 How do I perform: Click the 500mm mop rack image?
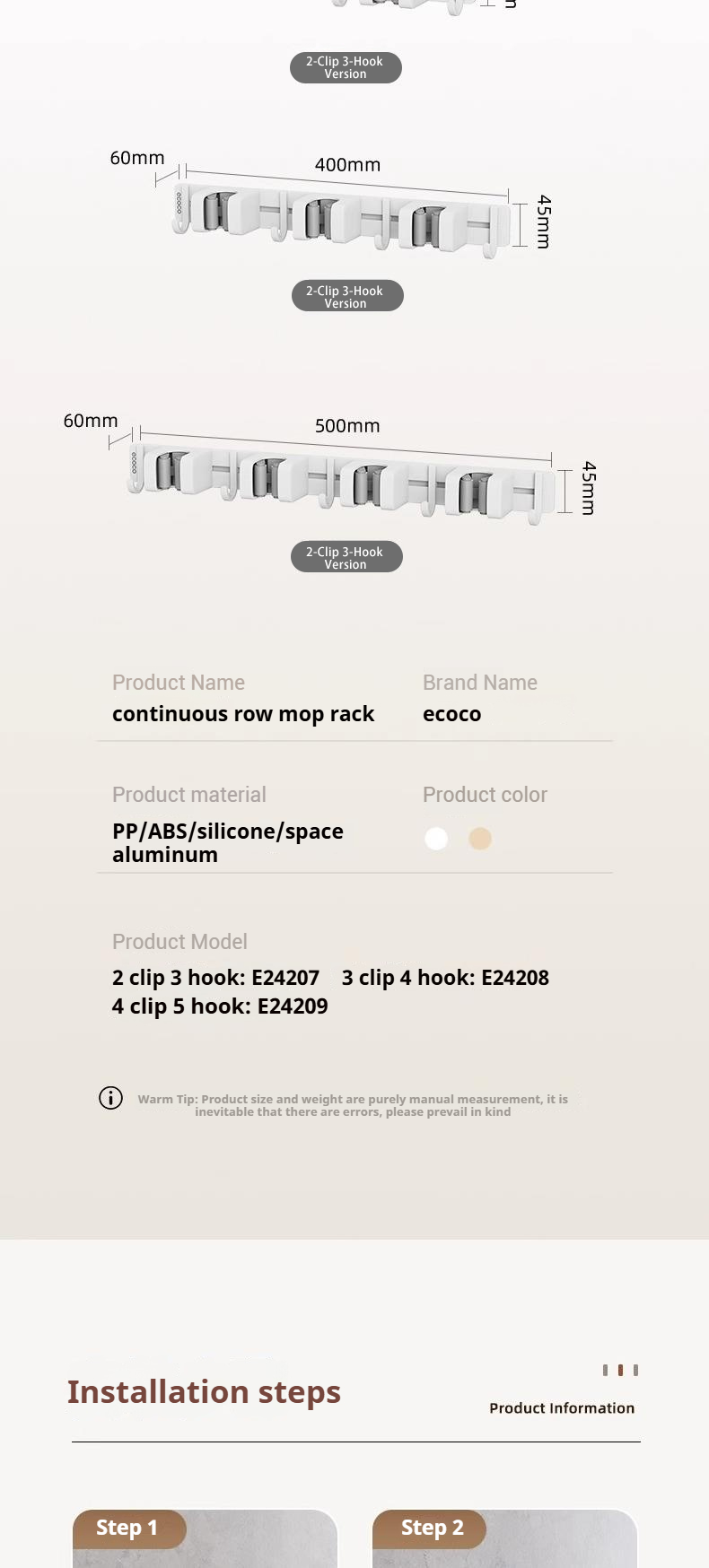coord(341,484)
